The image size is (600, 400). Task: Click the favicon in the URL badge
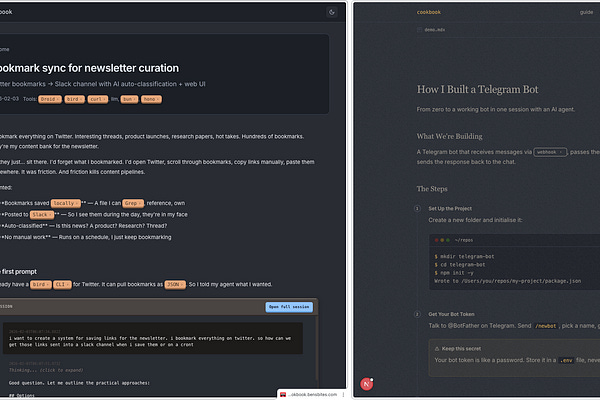[x=283, y=394]
